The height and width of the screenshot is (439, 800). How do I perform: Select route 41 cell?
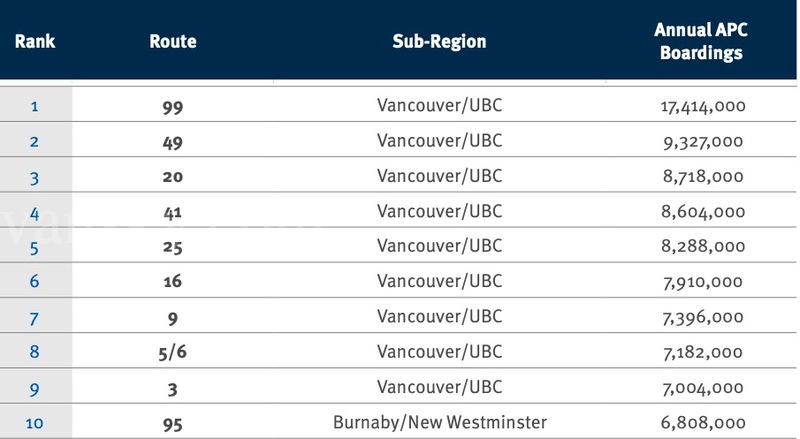(173, 212)
